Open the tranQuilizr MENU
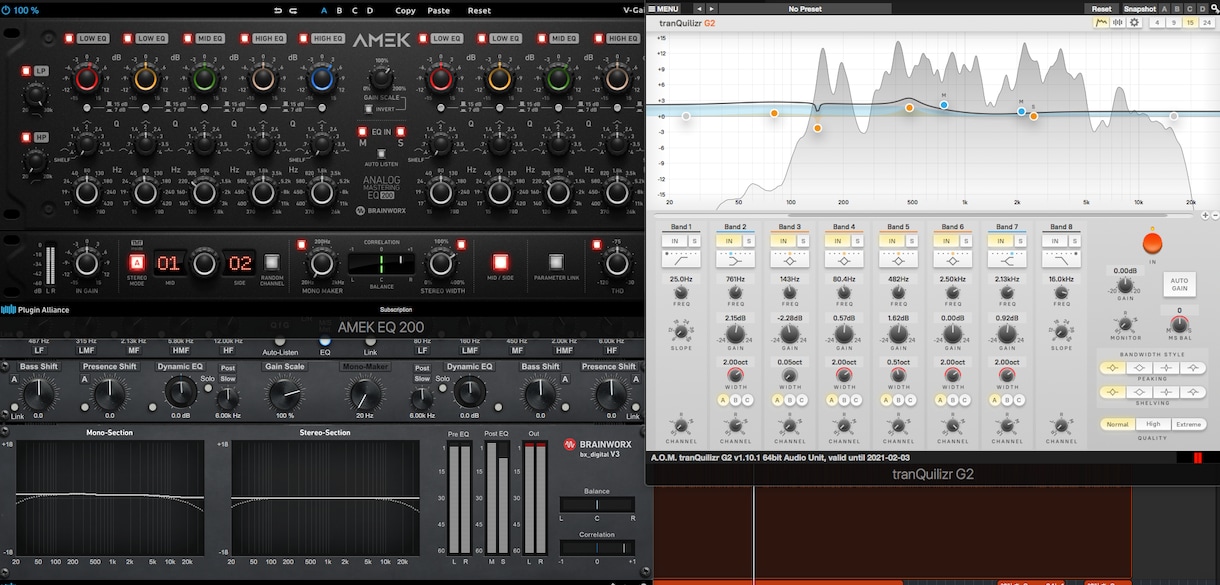This screenshot has width=1220, height=585. click(663, 8)
